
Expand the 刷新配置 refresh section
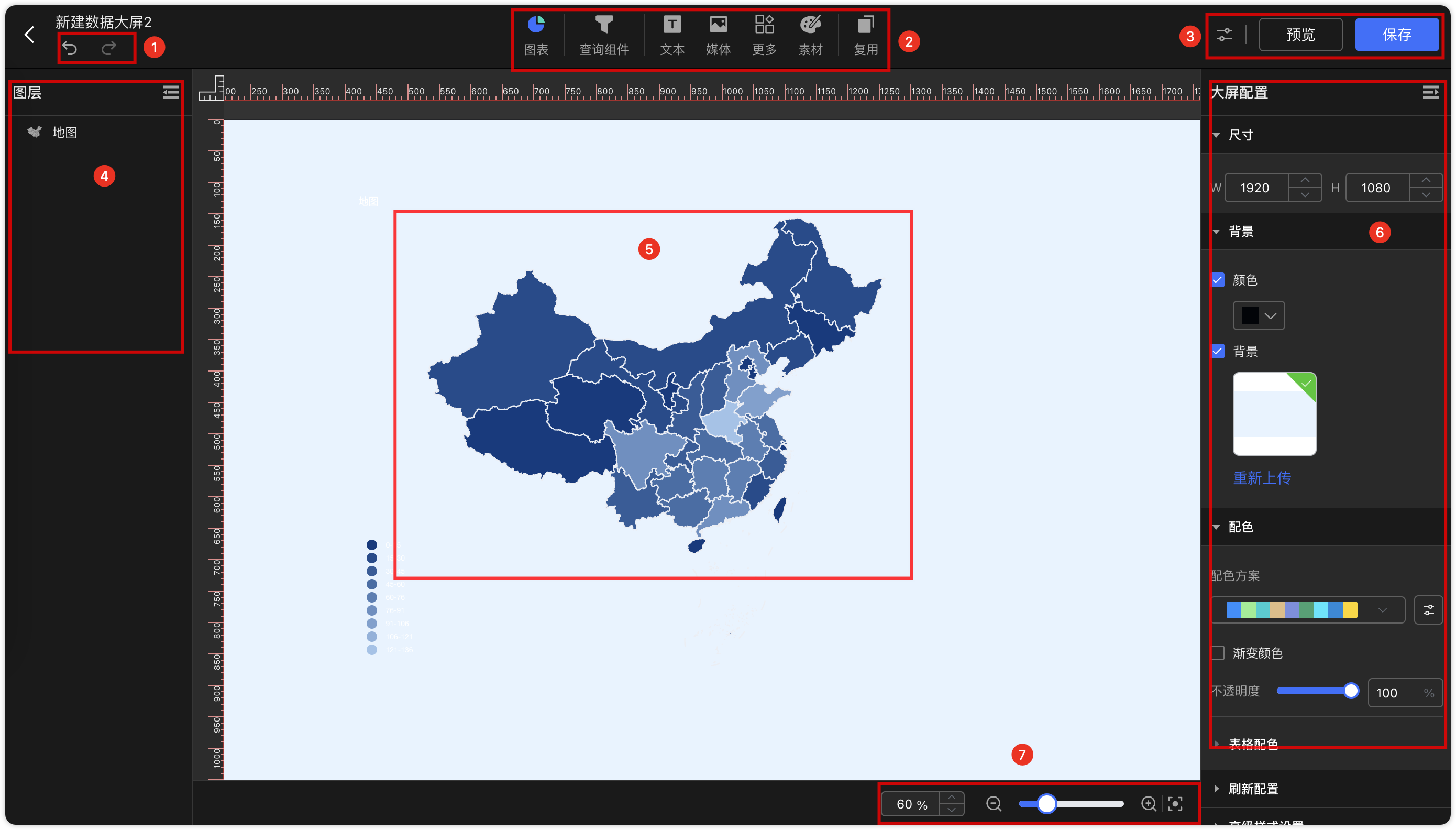coord(1216,789)
